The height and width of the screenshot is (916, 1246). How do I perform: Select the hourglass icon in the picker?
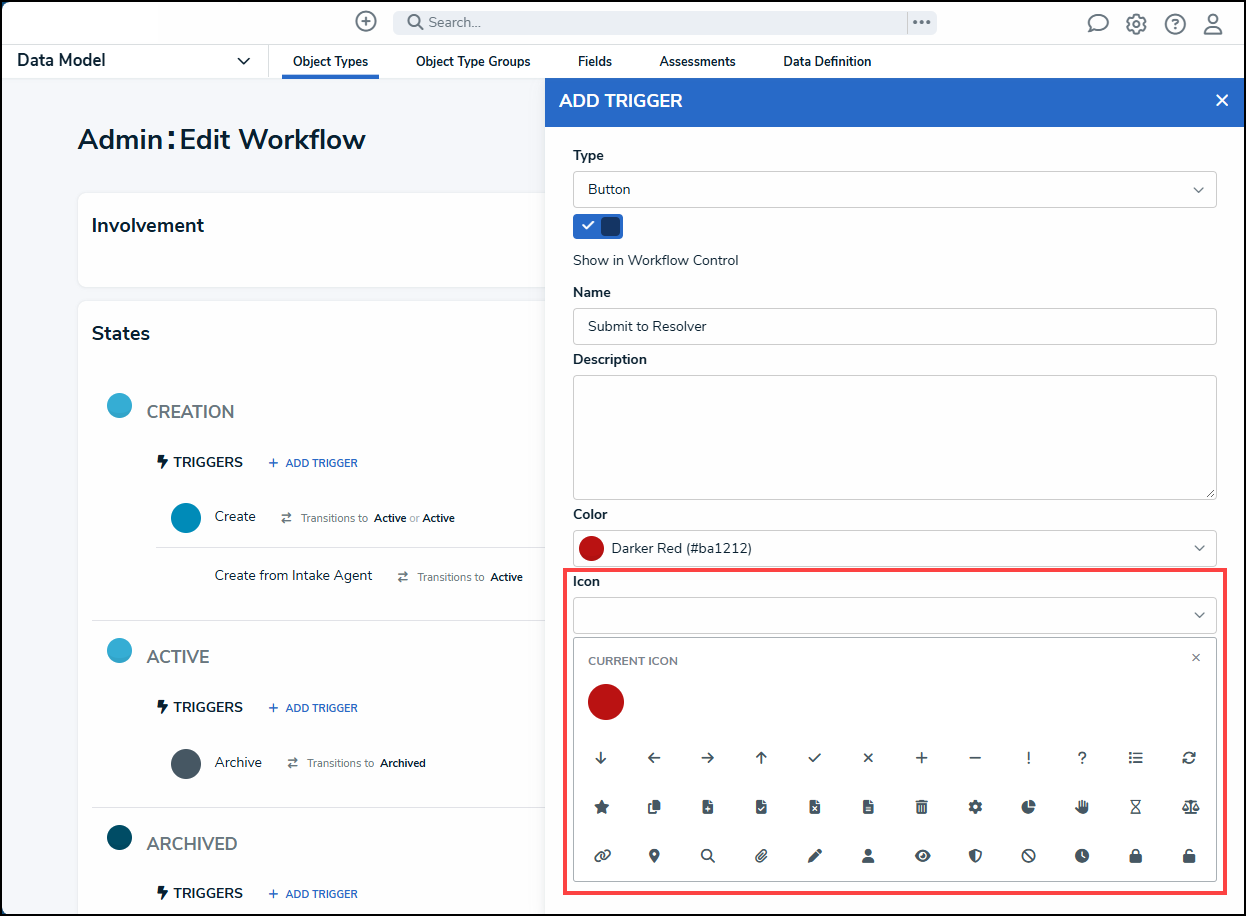1135,807
